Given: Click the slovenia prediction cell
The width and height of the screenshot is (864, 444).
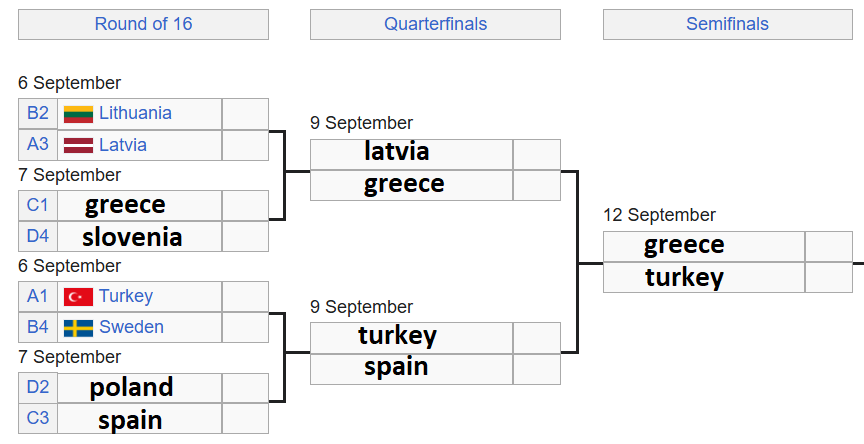Looking at the screenshot, I should coord(139,237).
